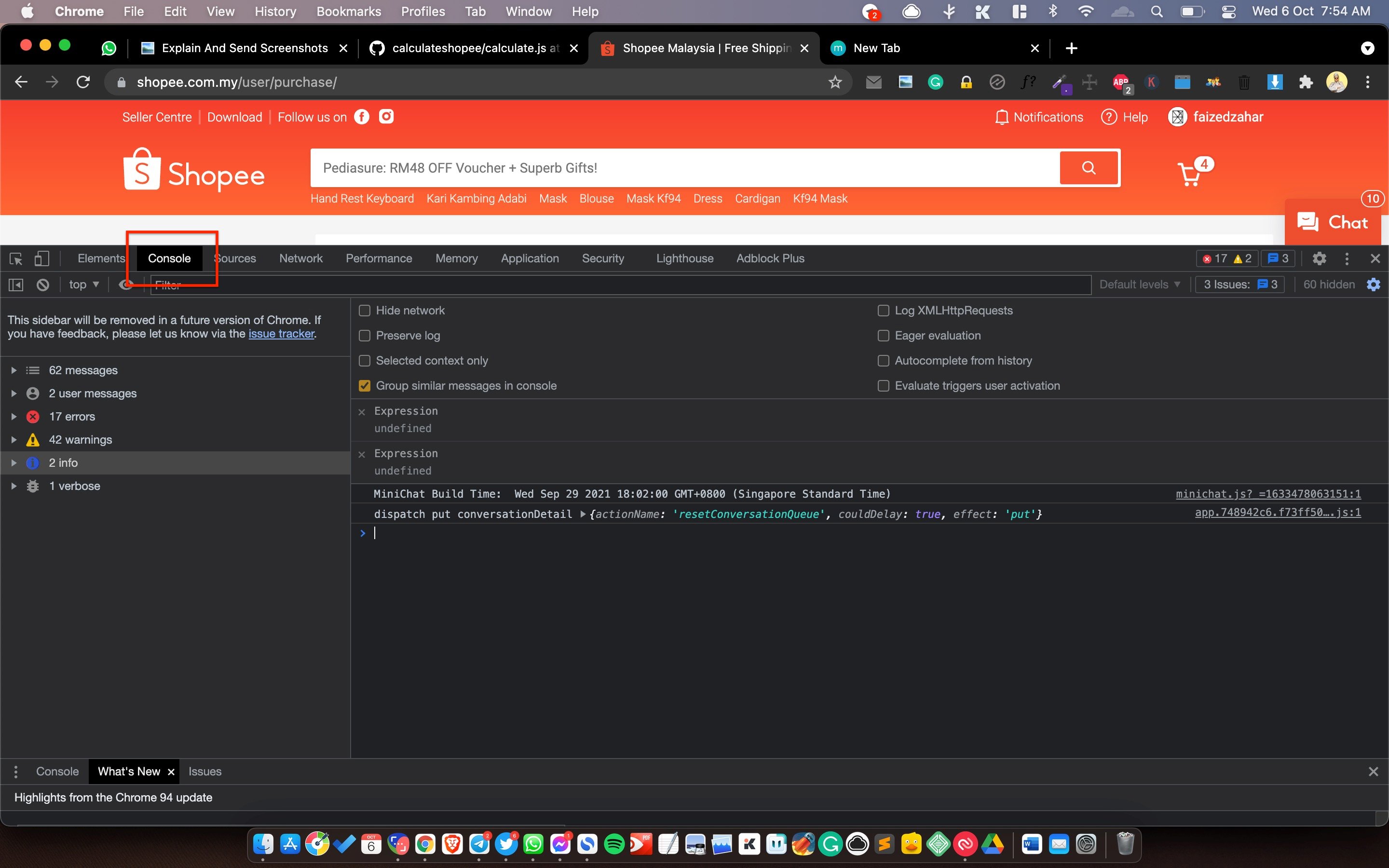Viewport: 1389px width, 868px height.
Task: Open Spotify from the dock
Action: coord(614,844)
